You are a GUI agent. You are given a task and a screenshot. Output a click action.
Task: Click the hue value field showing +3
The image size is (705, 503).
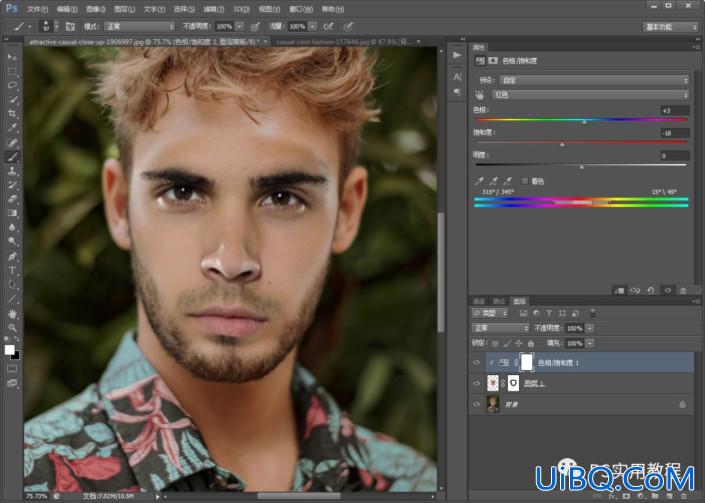(x=674, y=111)
